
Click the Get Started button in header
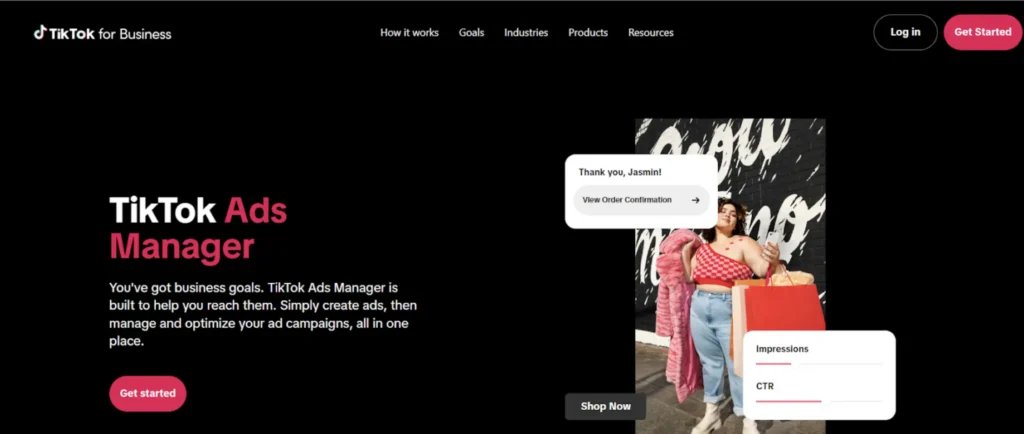click(983, 32)
